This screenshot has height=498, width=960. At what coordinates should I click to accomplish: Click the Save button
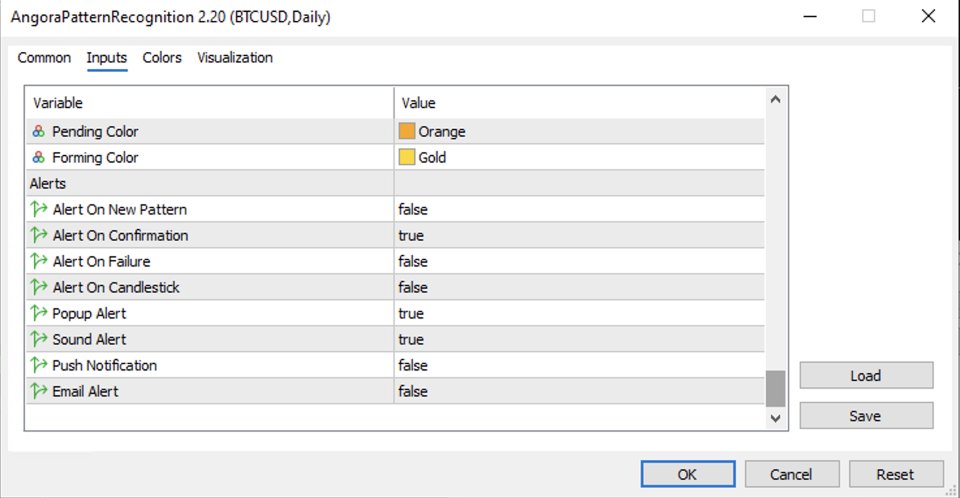(866, 416)
